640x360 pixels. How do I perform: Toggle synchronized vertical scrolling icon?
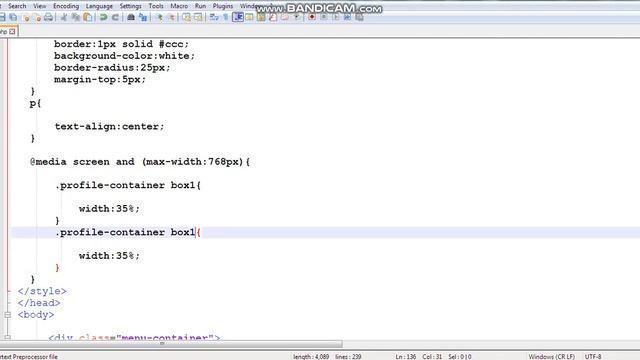point(187,17)
